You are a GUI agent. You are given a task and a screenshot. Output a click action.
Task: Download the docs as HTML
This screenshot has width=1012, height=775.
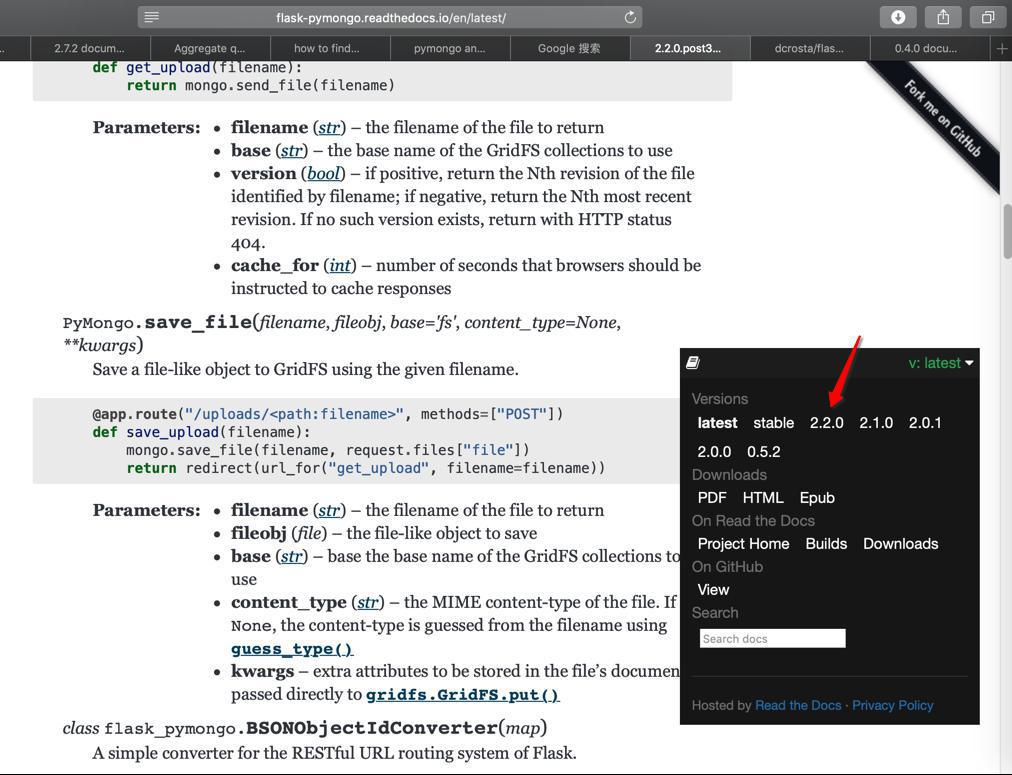pyautogui.click(x=763, y=498)
